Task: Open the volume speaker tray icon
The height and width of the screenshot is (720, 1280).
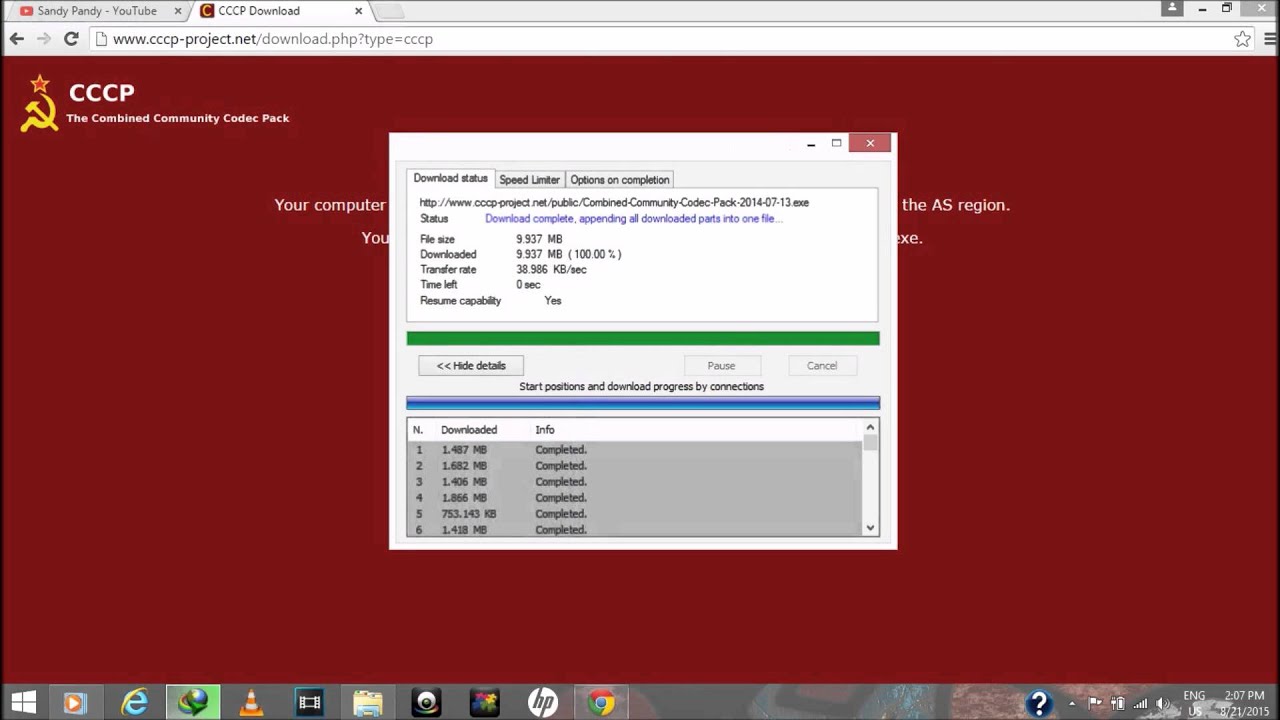Action: point(1162,703)
